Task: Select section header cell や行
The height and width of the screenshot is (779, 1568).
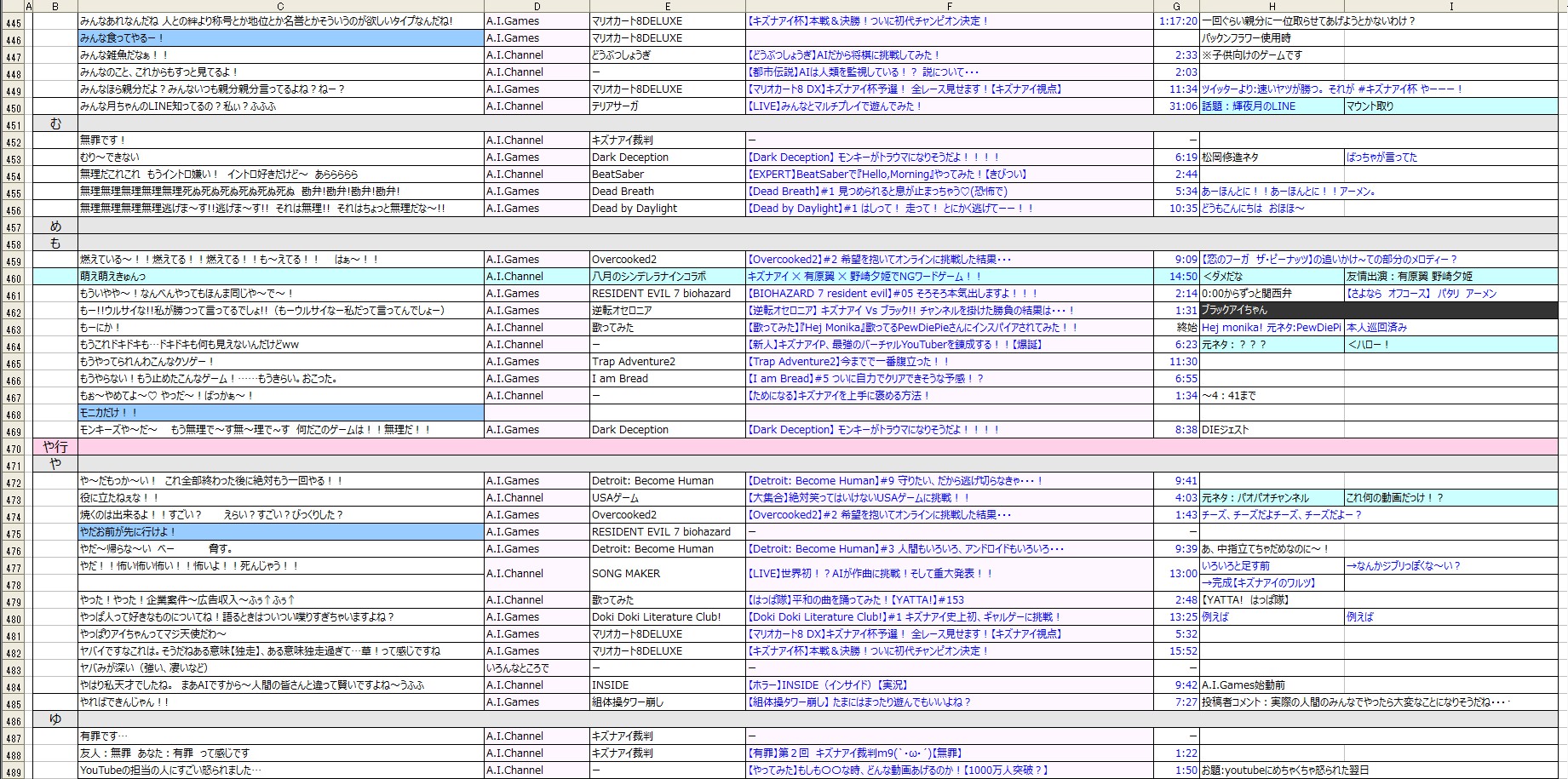Action: coord(55,447)
